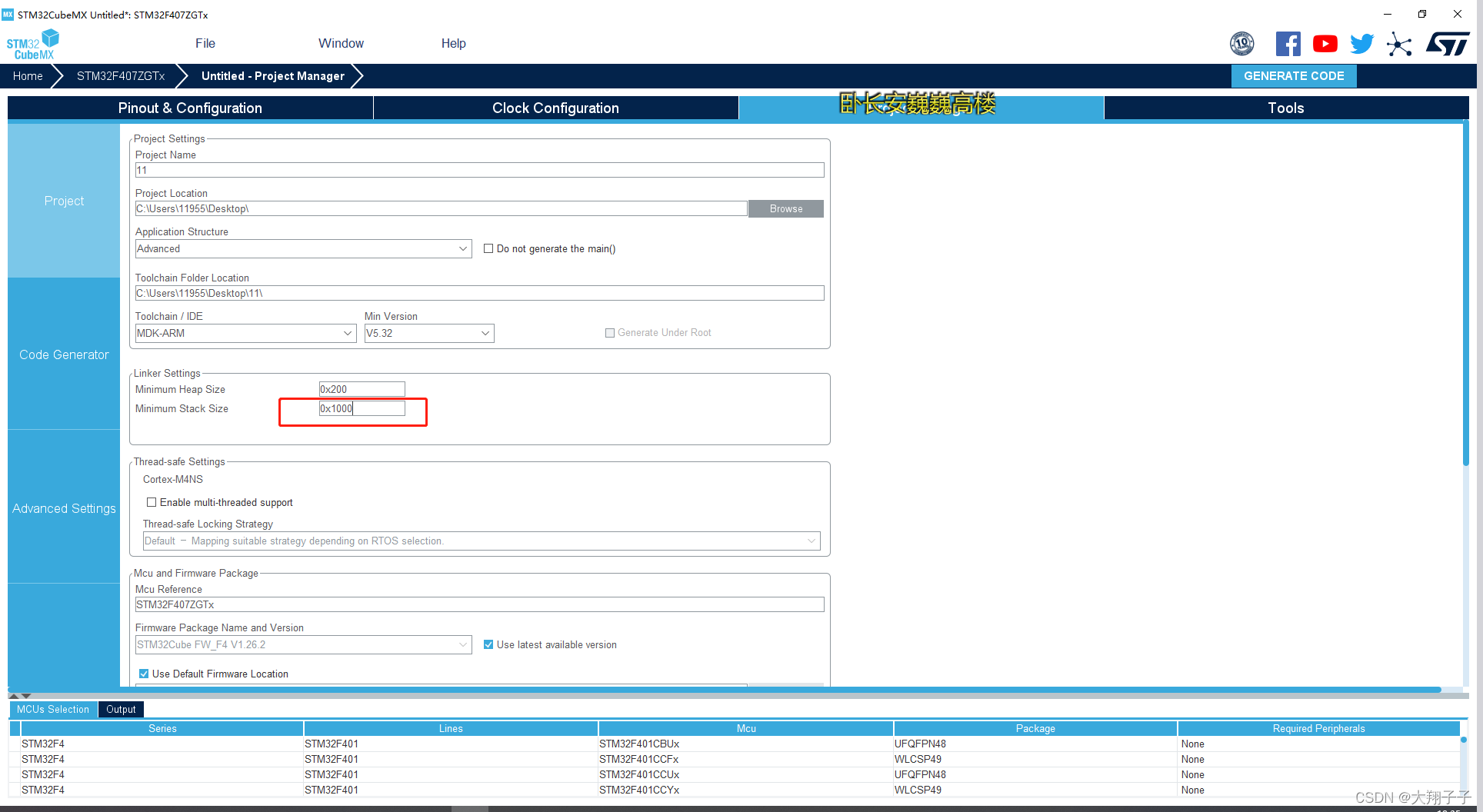Select the Output tab
Image resolution: width=1483 pixels, height=812 pixels.
(121, 709)
